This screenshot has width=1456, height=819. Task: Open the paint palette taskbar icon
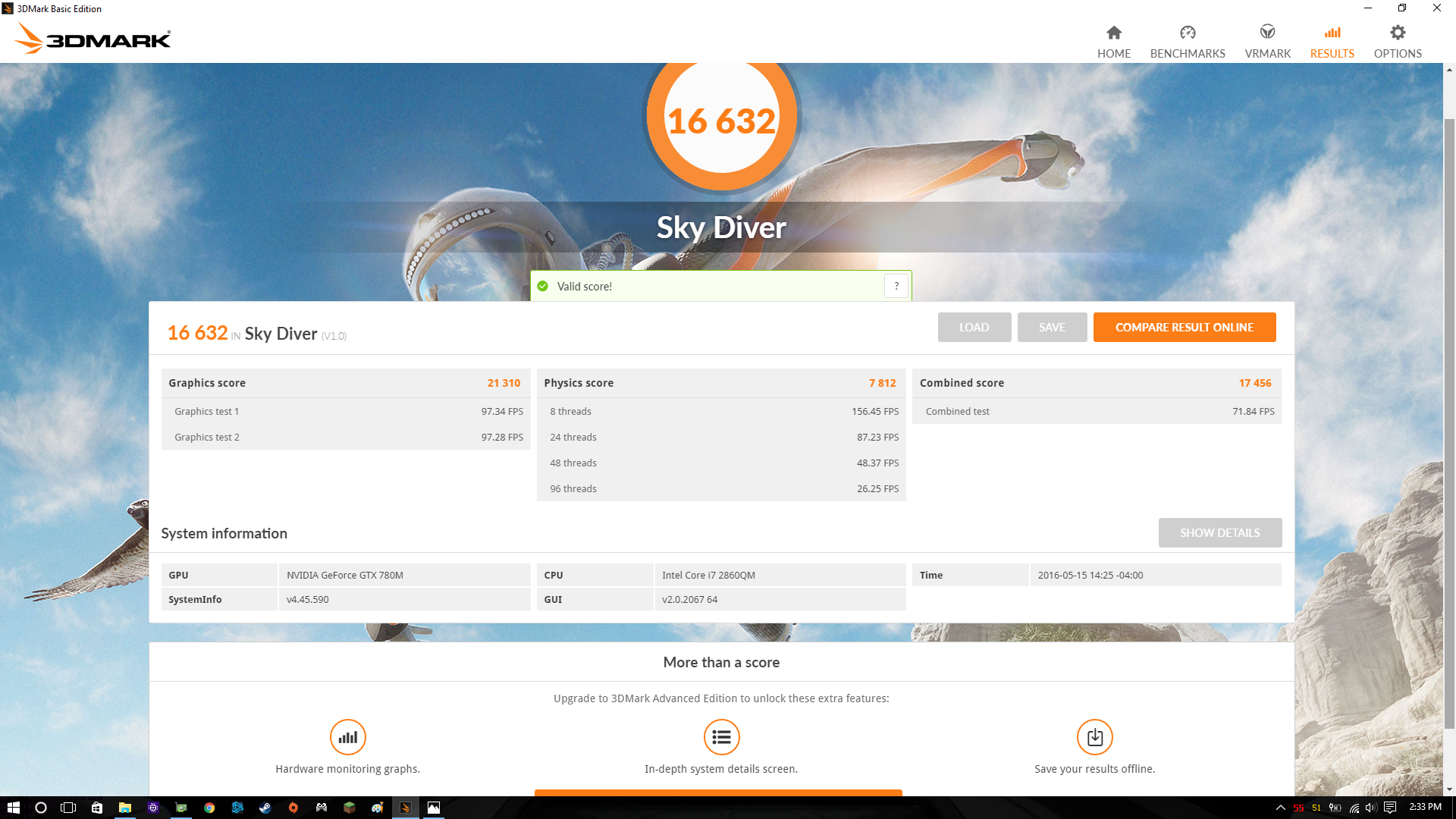pyautogui.click(x=377, y=808)
